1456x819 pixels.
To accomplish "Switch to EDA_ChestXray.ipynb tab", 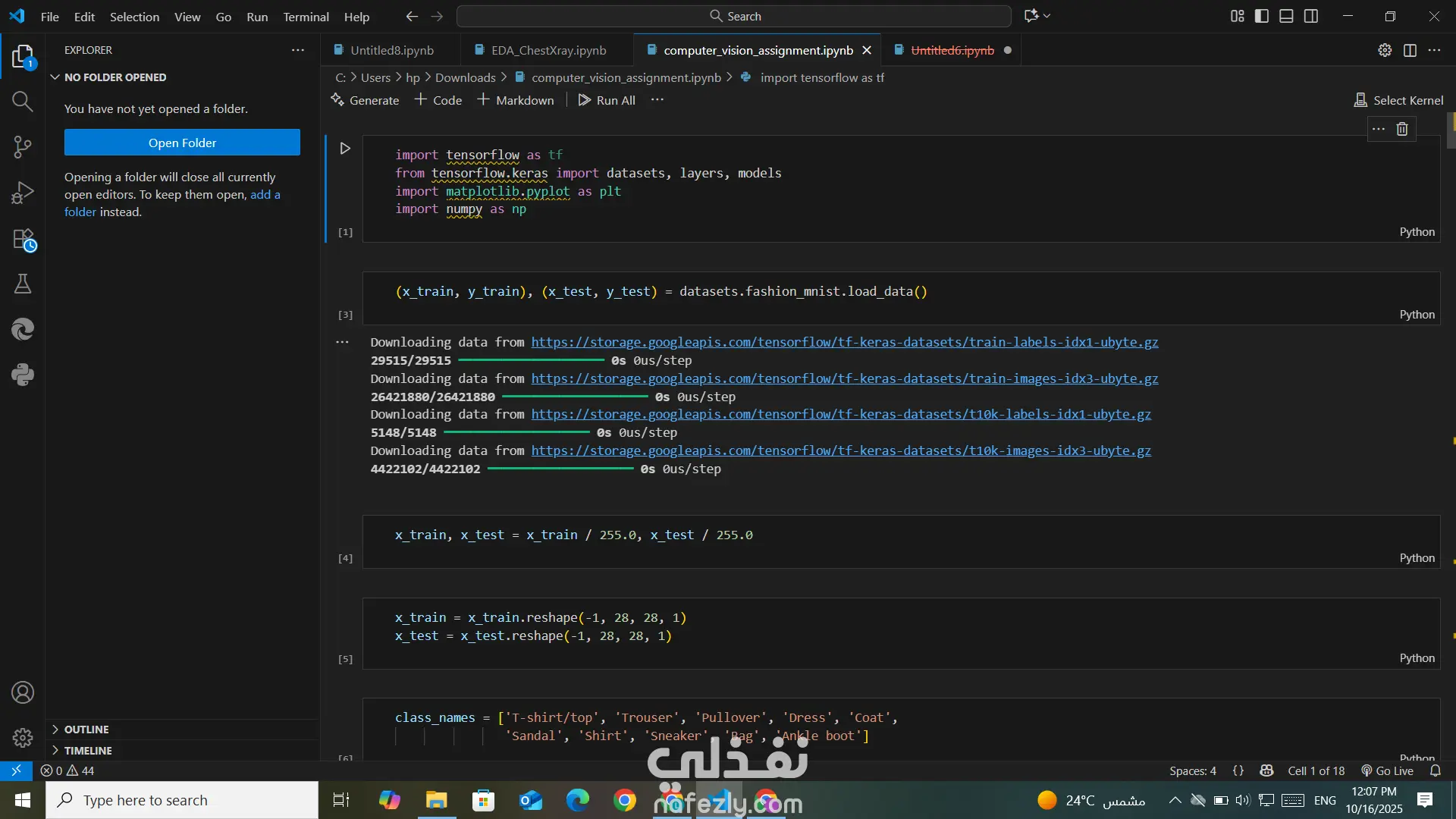I will [548, 50].
